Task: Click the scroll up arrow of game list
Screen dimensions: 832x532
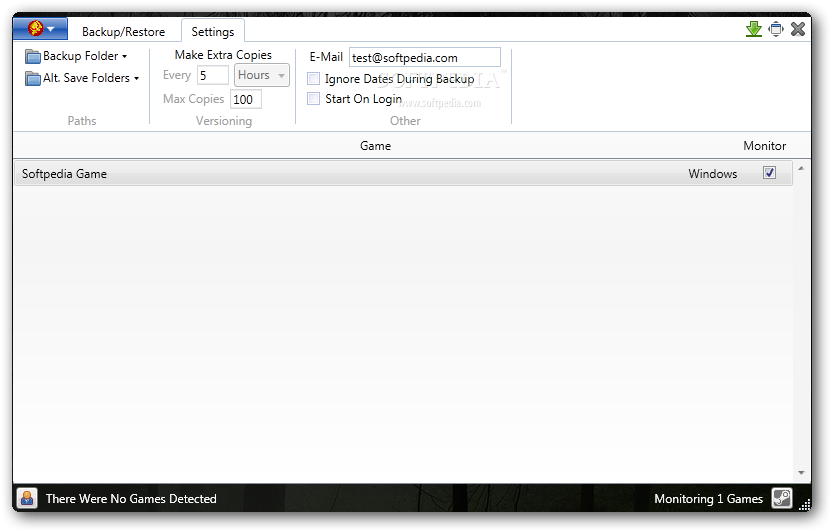Action: 801,168
